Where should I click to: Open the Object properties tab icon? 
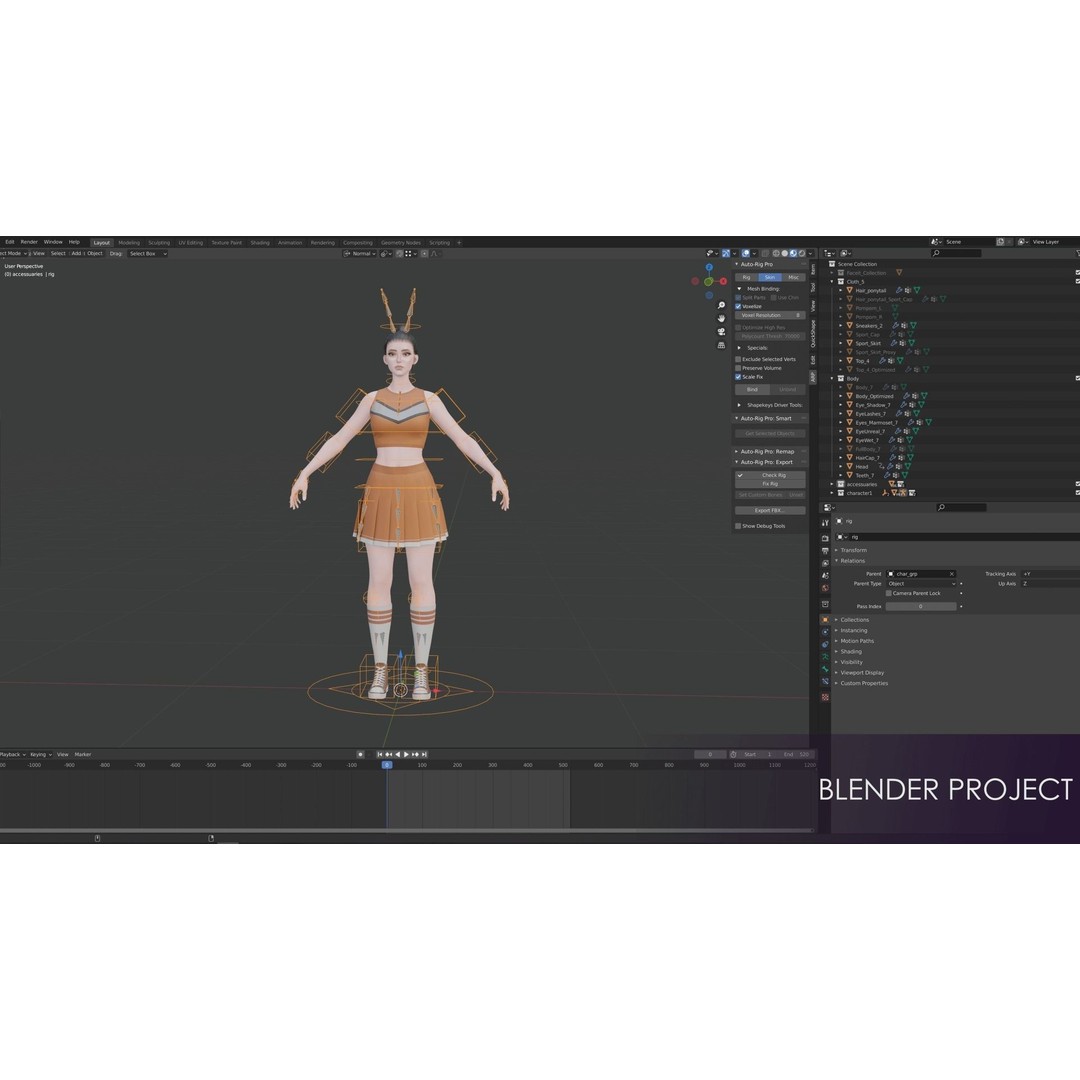point(825,619)
